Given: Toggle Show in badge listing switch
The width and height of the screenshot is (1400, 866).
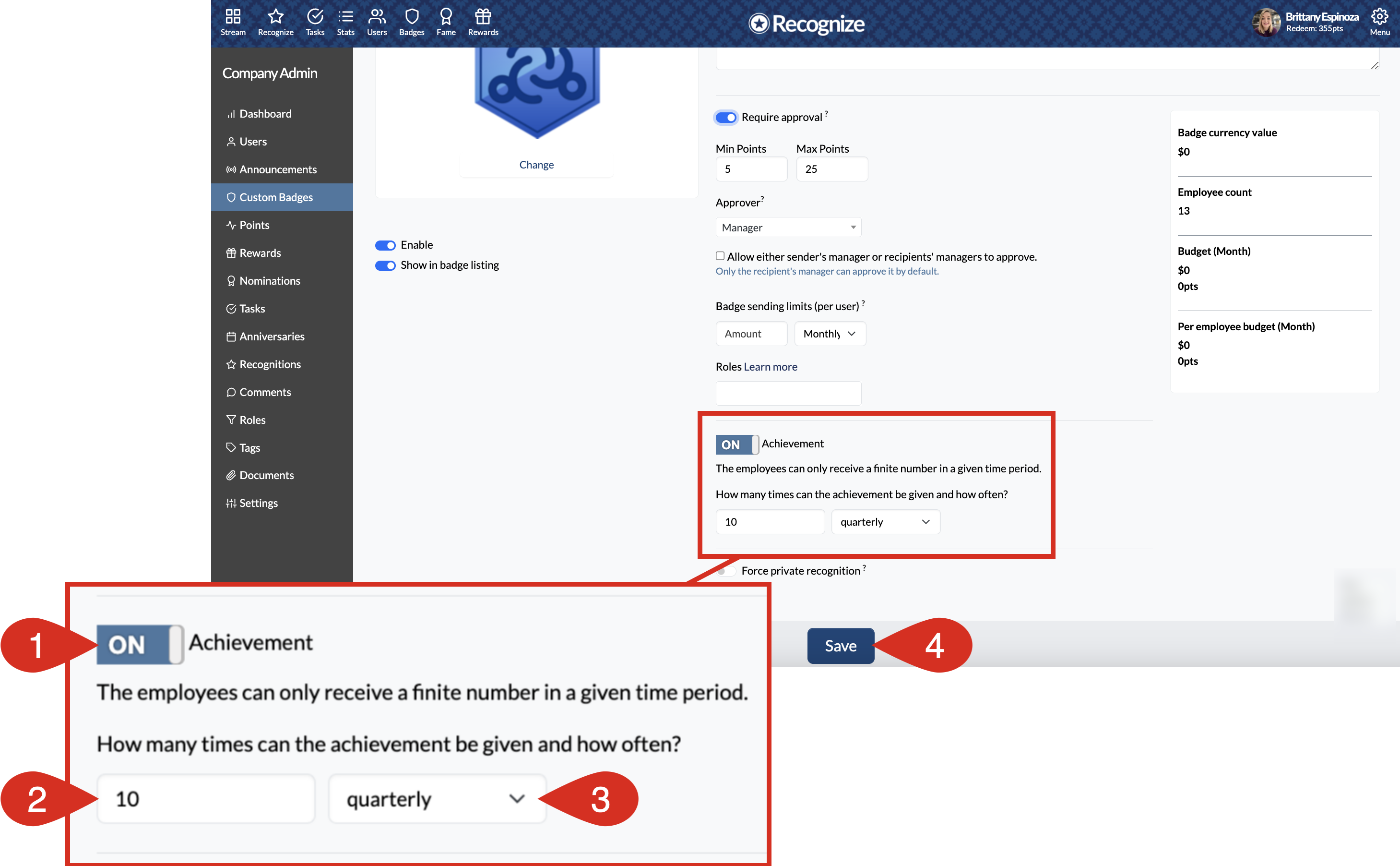Looking at the screenshot, I should [x=385, y=265].
